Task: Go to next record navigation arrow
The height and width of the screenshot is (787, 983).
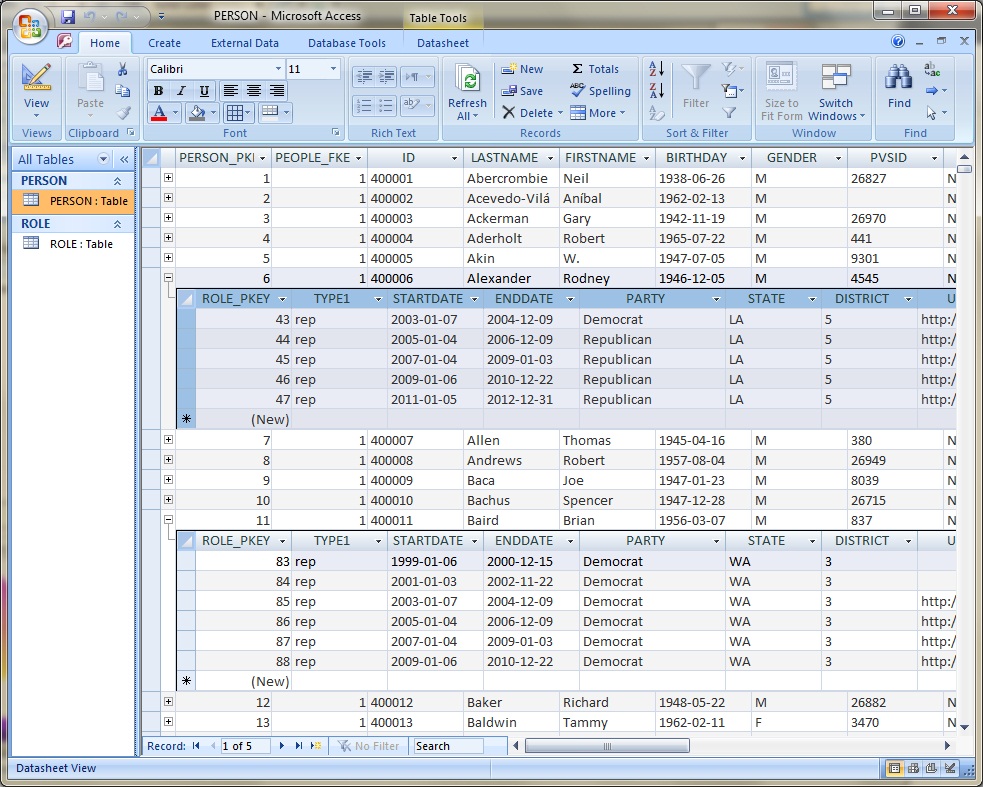Action: point(281,746)
